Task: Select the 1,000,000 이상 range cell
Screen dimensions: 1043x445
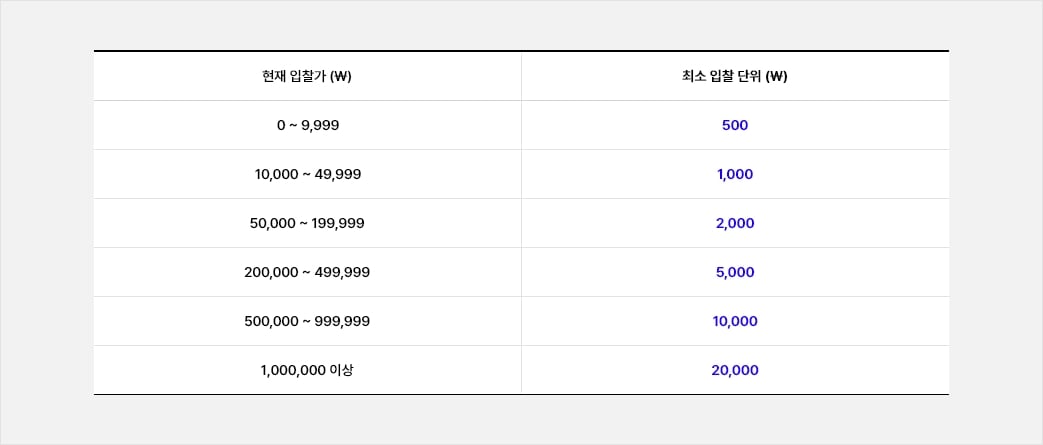Action: click(x=307, y=370)
